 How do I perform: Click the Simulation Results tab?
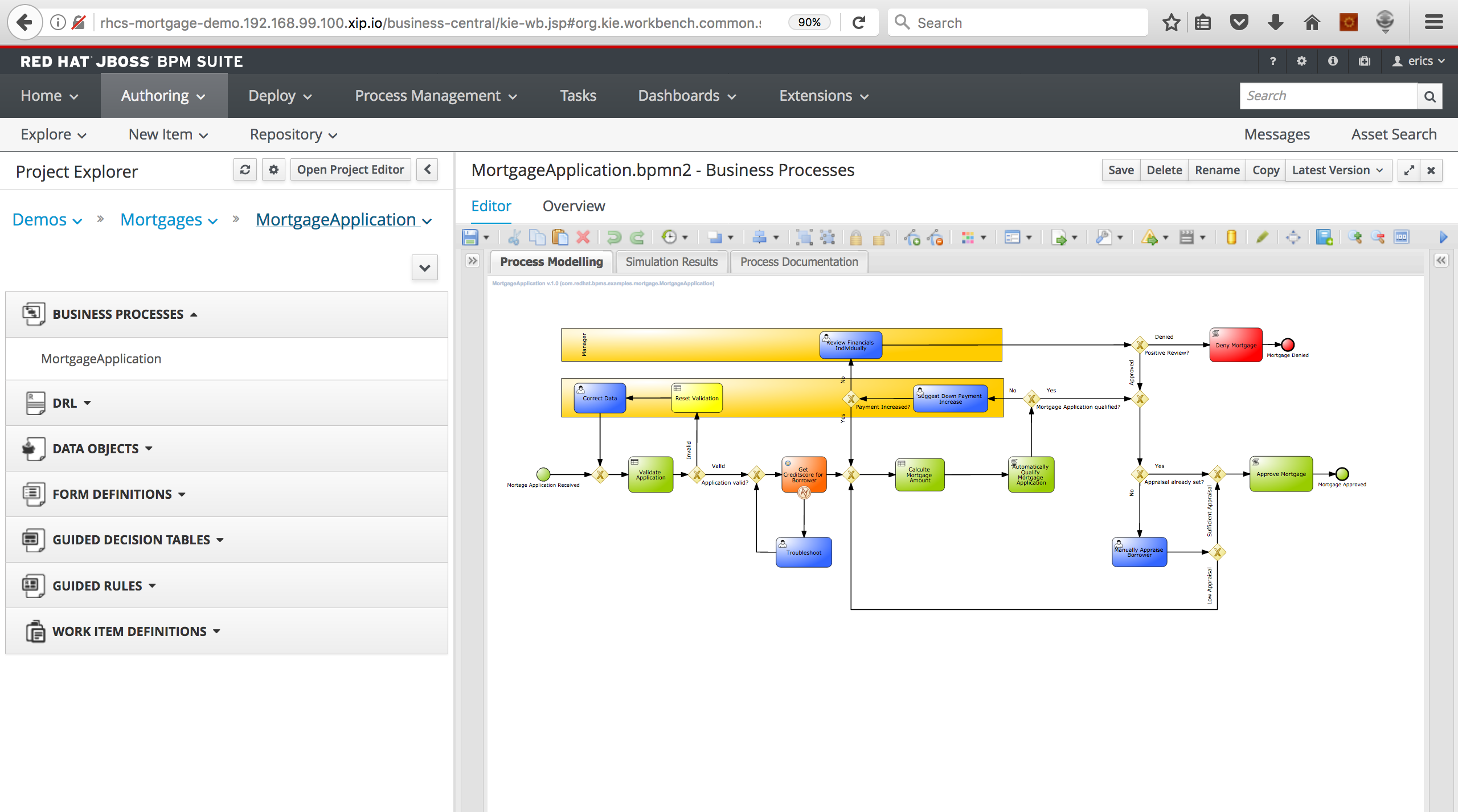671,261
